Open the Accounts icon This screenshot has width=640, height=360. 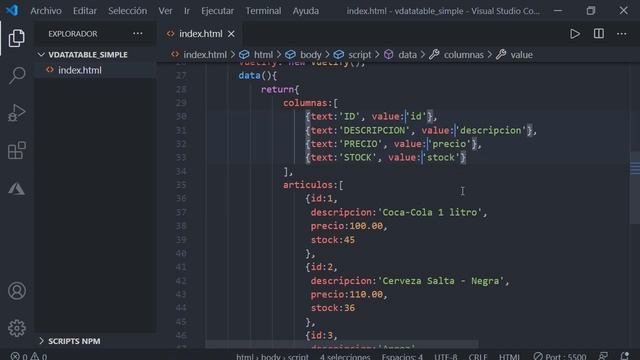click(17, 291)
